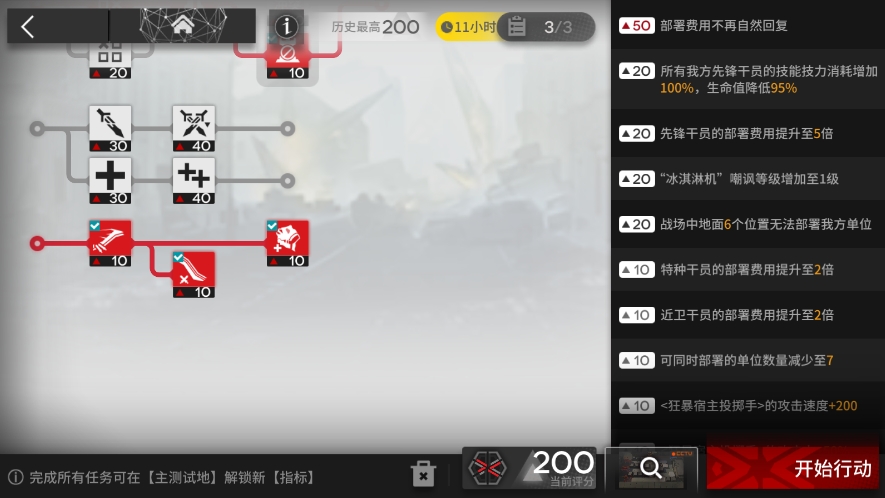
Task: Tap the back arrow icon
Action: coord(28,27)
